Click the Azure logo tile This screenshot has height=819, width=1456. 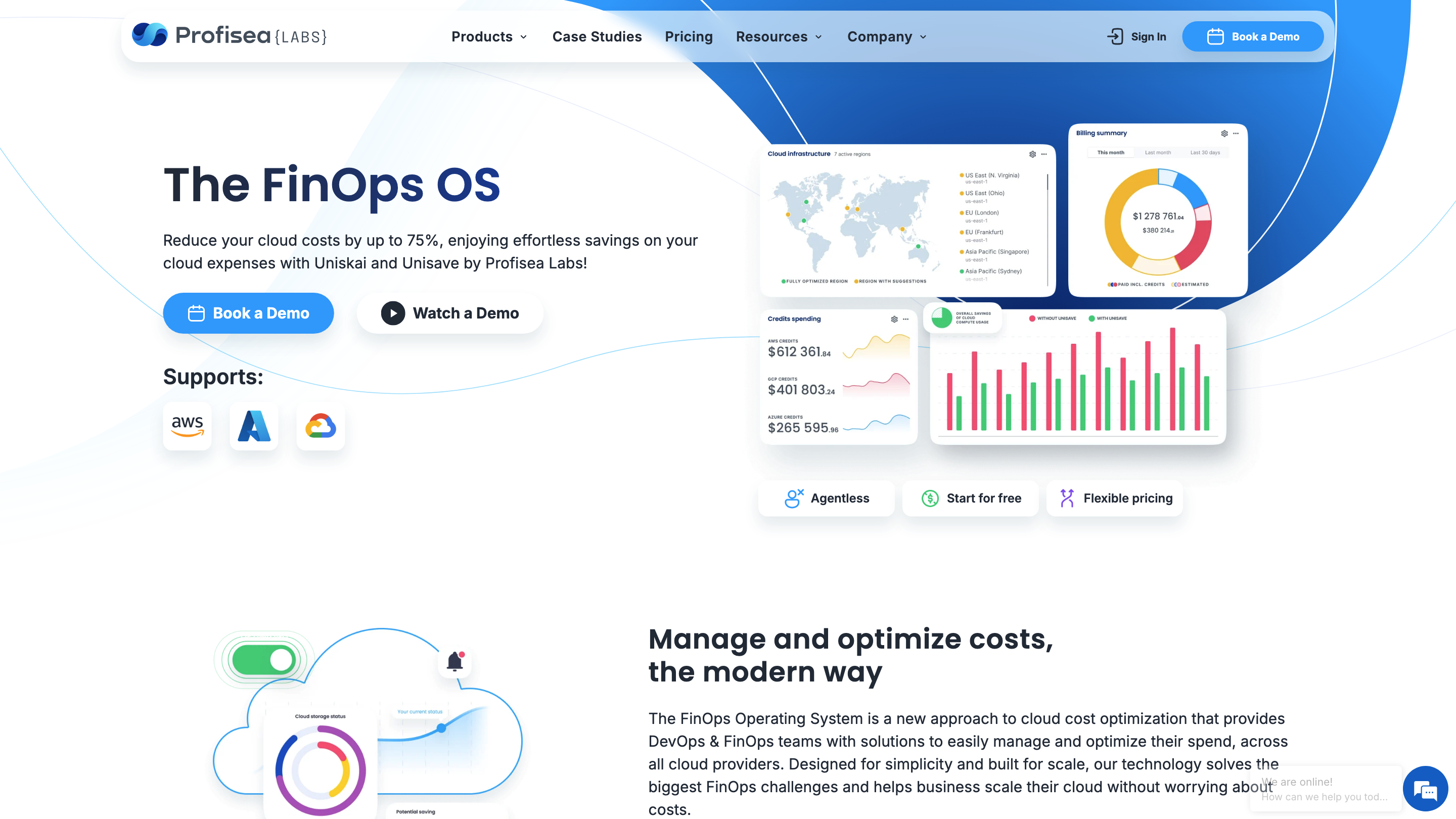point(254,426)
